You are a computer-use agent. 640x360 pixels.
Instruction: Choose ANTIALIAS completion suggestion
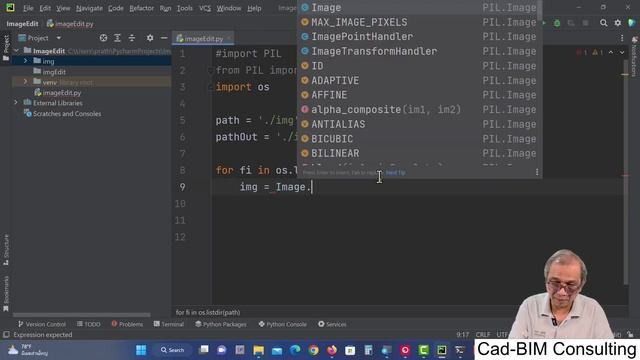pyautogui.click(x=419, y=124)
